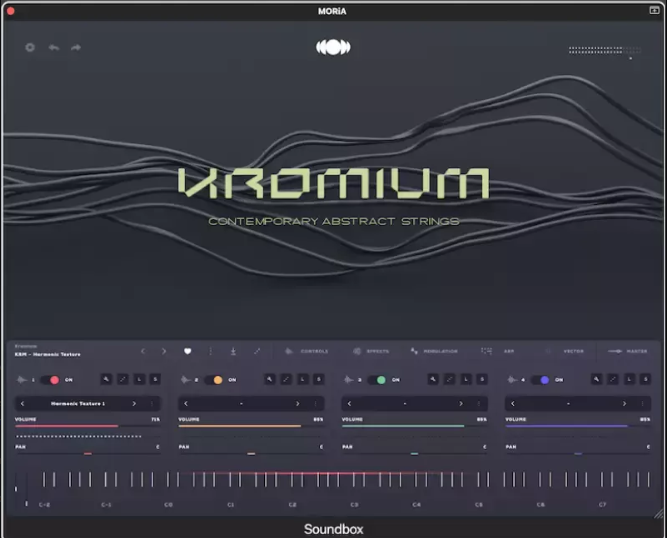This screenshot has width=667, height=538.
Task: Click layer 1 waveform icon
Action: tap(22, 379)
